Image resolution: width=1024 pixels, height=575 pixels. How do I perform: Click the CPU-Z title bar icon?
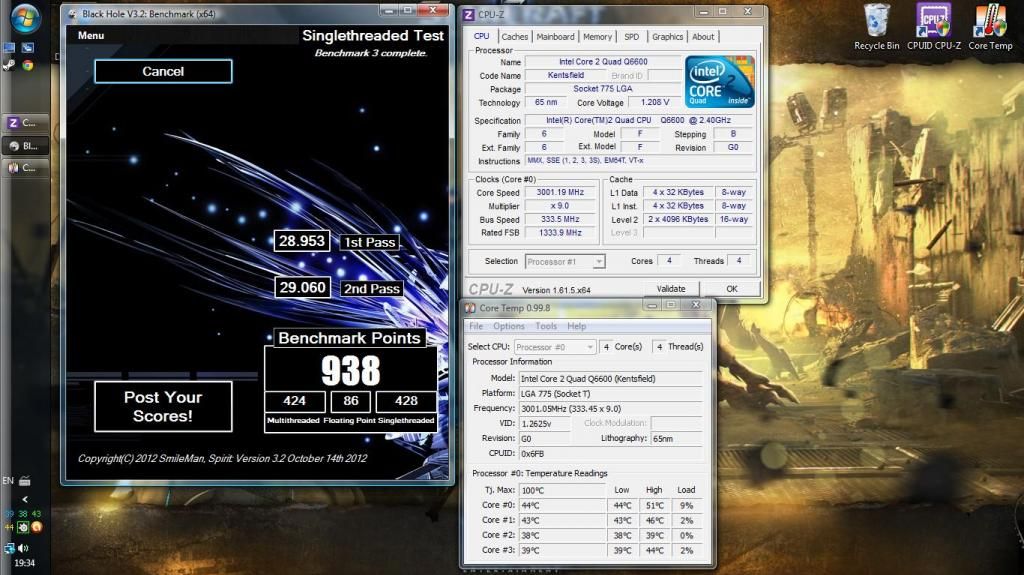pos(468,14)
